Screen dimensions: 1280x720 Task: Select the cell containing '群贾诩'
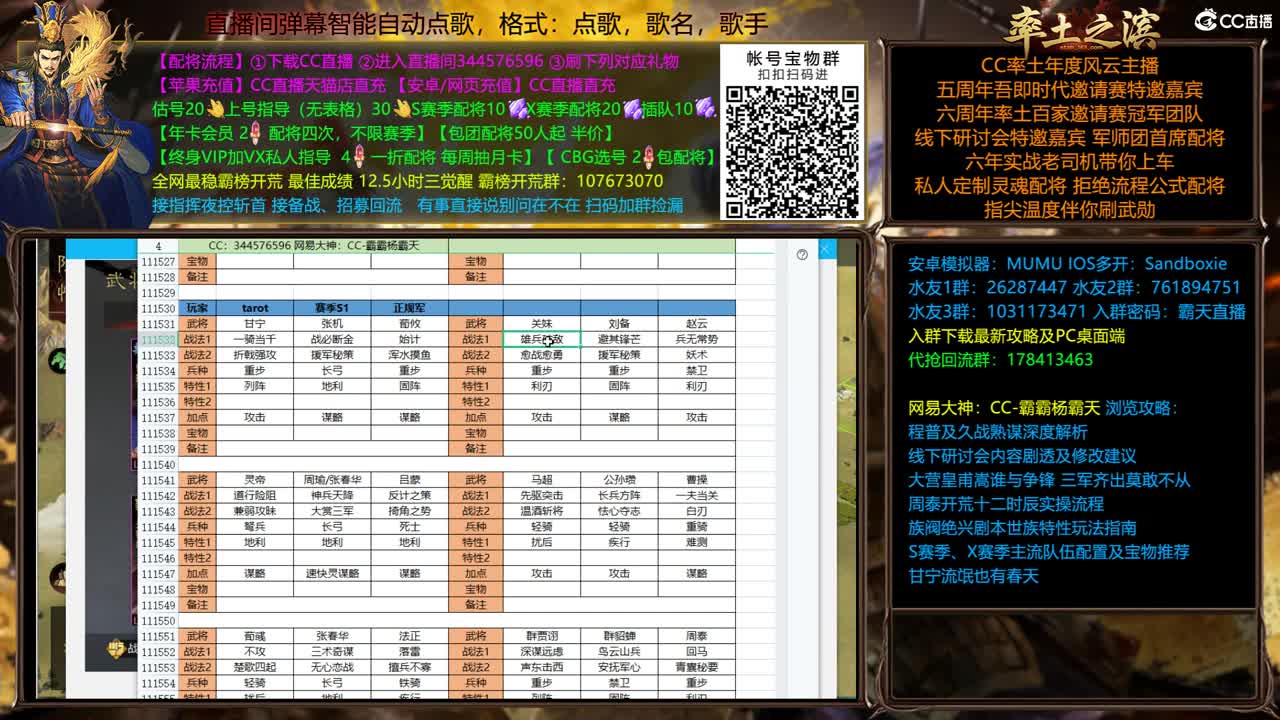pyautogui.click(x=541, y=636)
